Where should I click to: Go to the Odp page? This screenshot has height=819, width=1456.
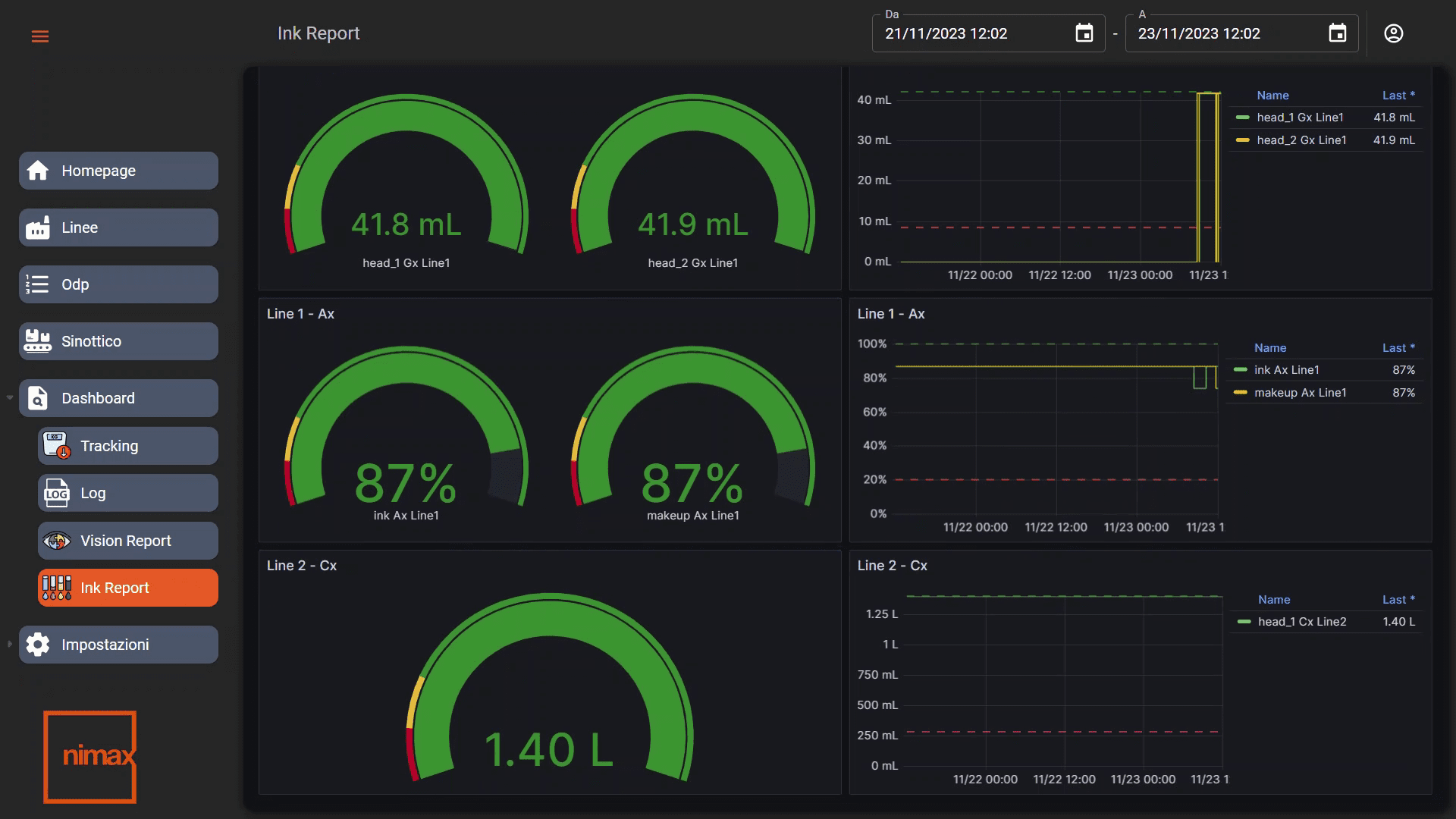pos(118,284)
